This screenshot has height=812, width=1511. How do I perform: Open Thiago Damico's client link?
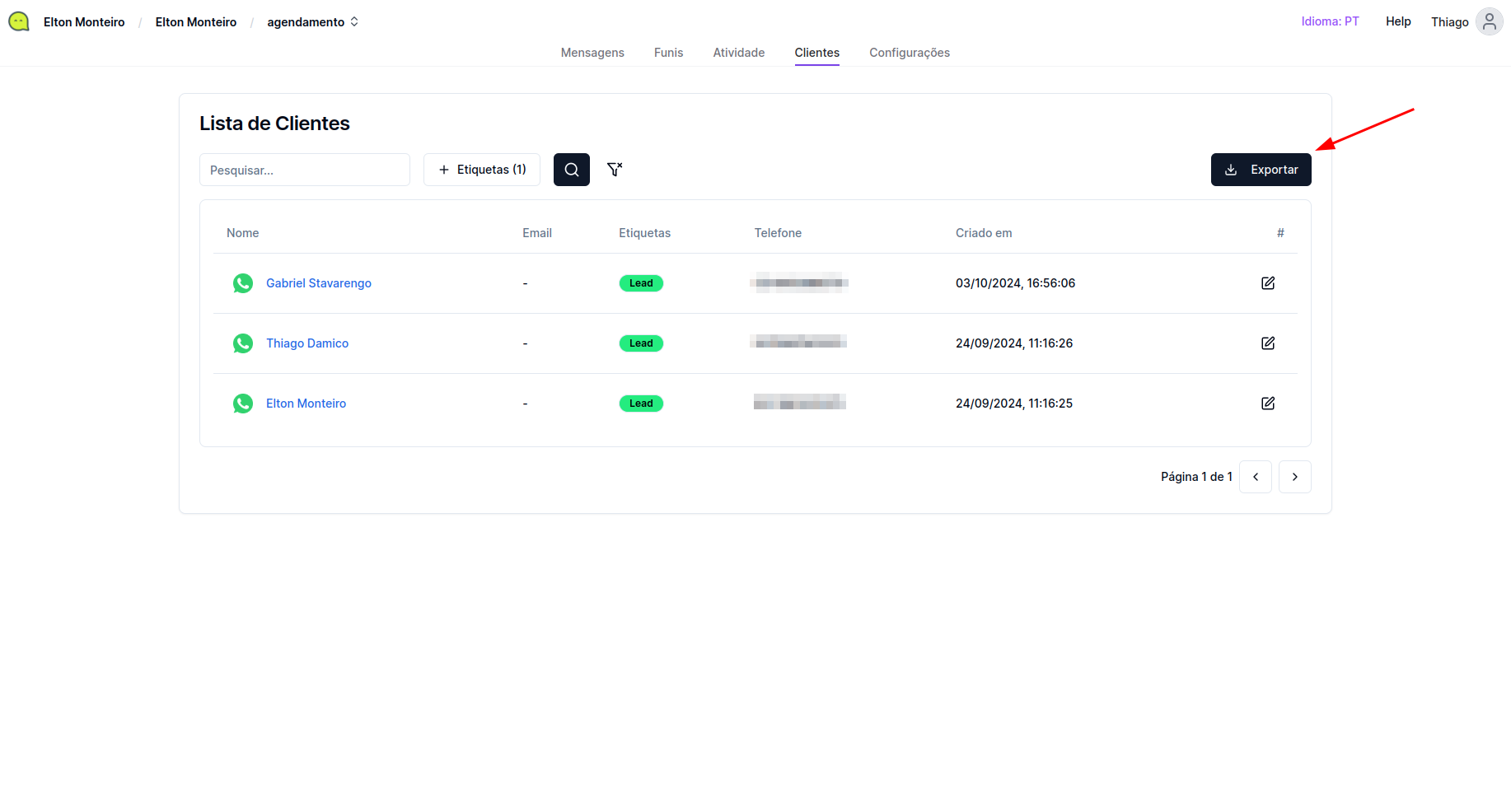307,343
